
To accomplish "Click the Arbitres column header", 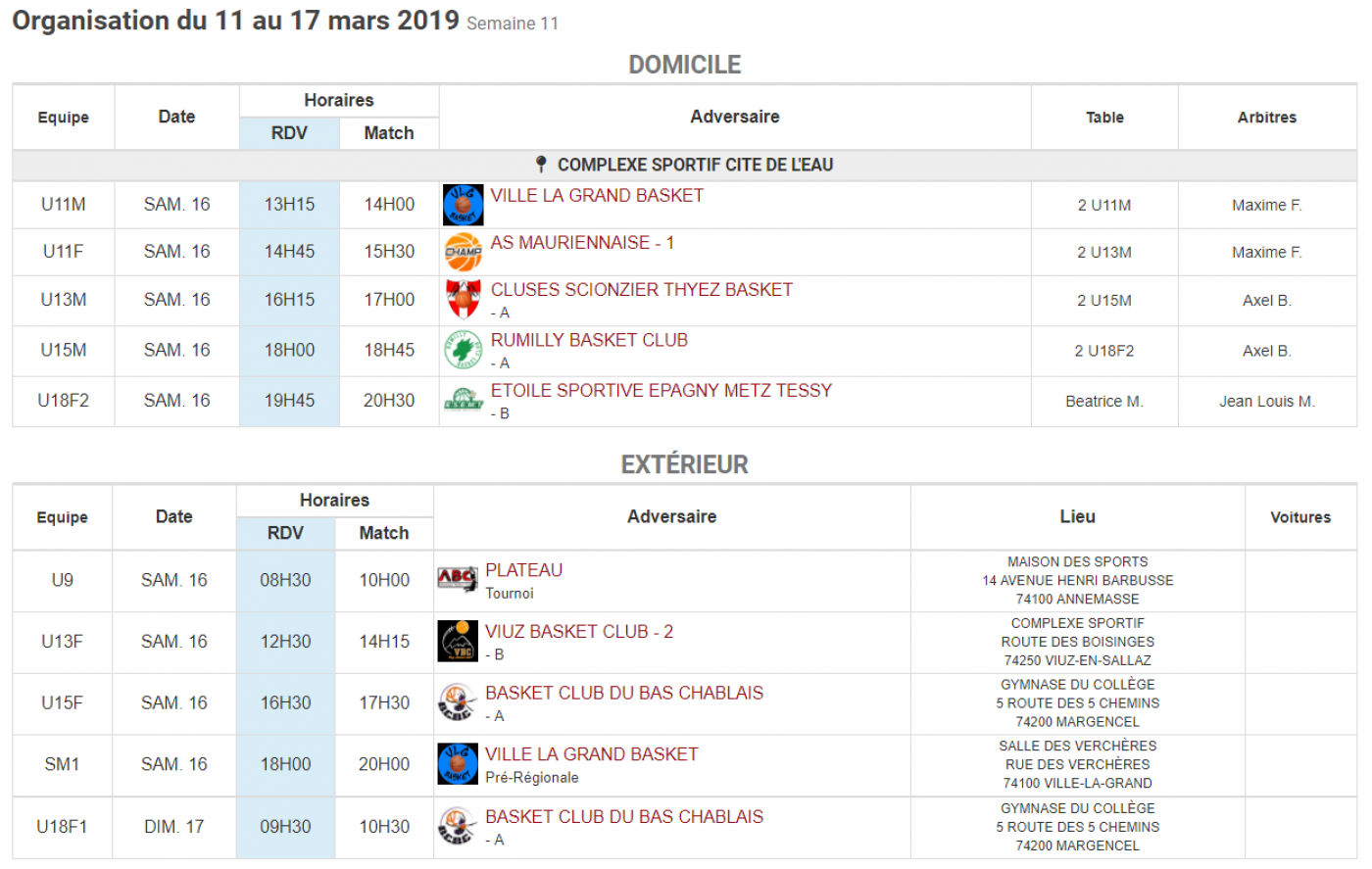I will 1267,118.
